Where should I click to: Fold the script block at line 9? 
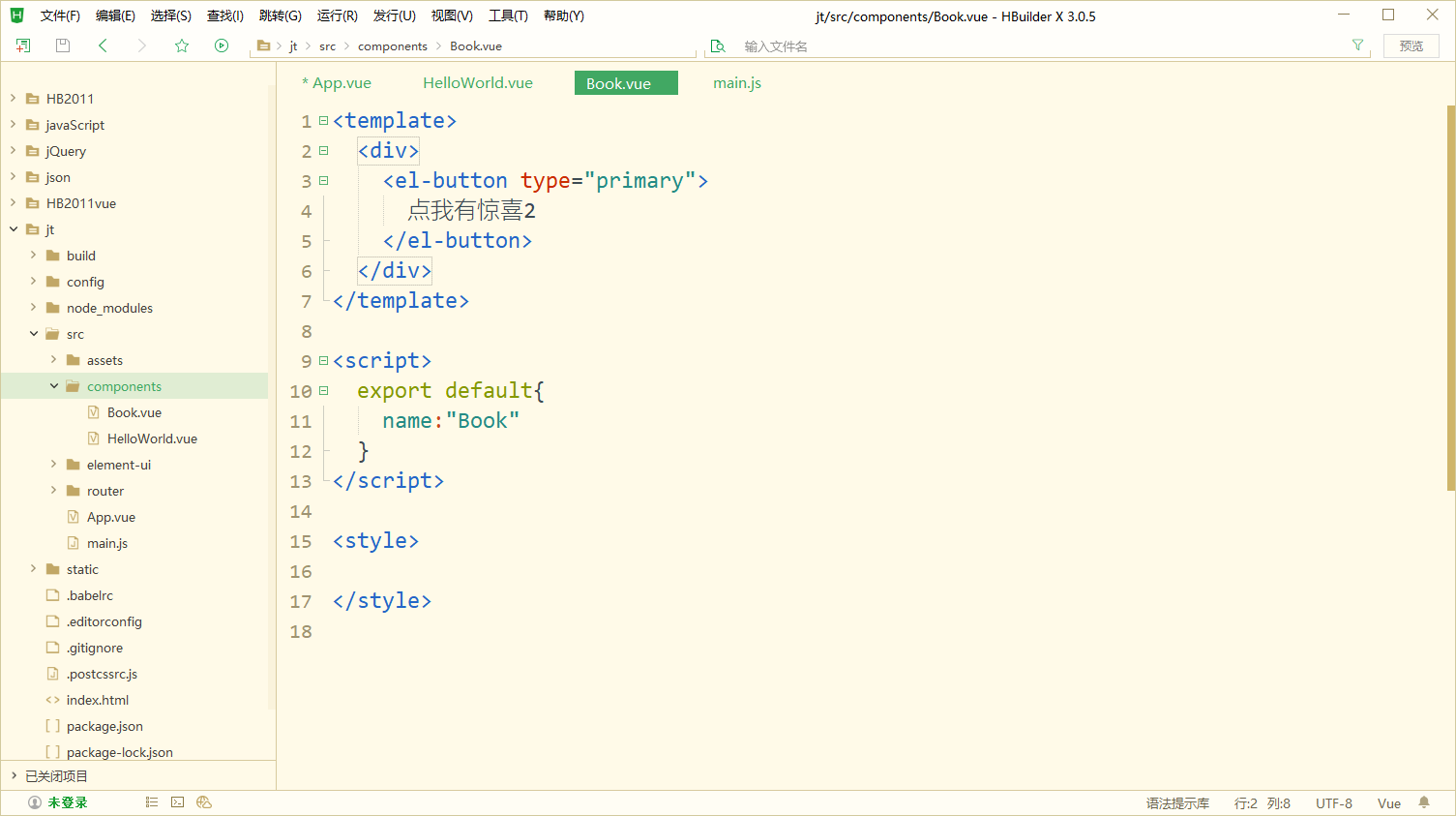(x=323, y=359)
